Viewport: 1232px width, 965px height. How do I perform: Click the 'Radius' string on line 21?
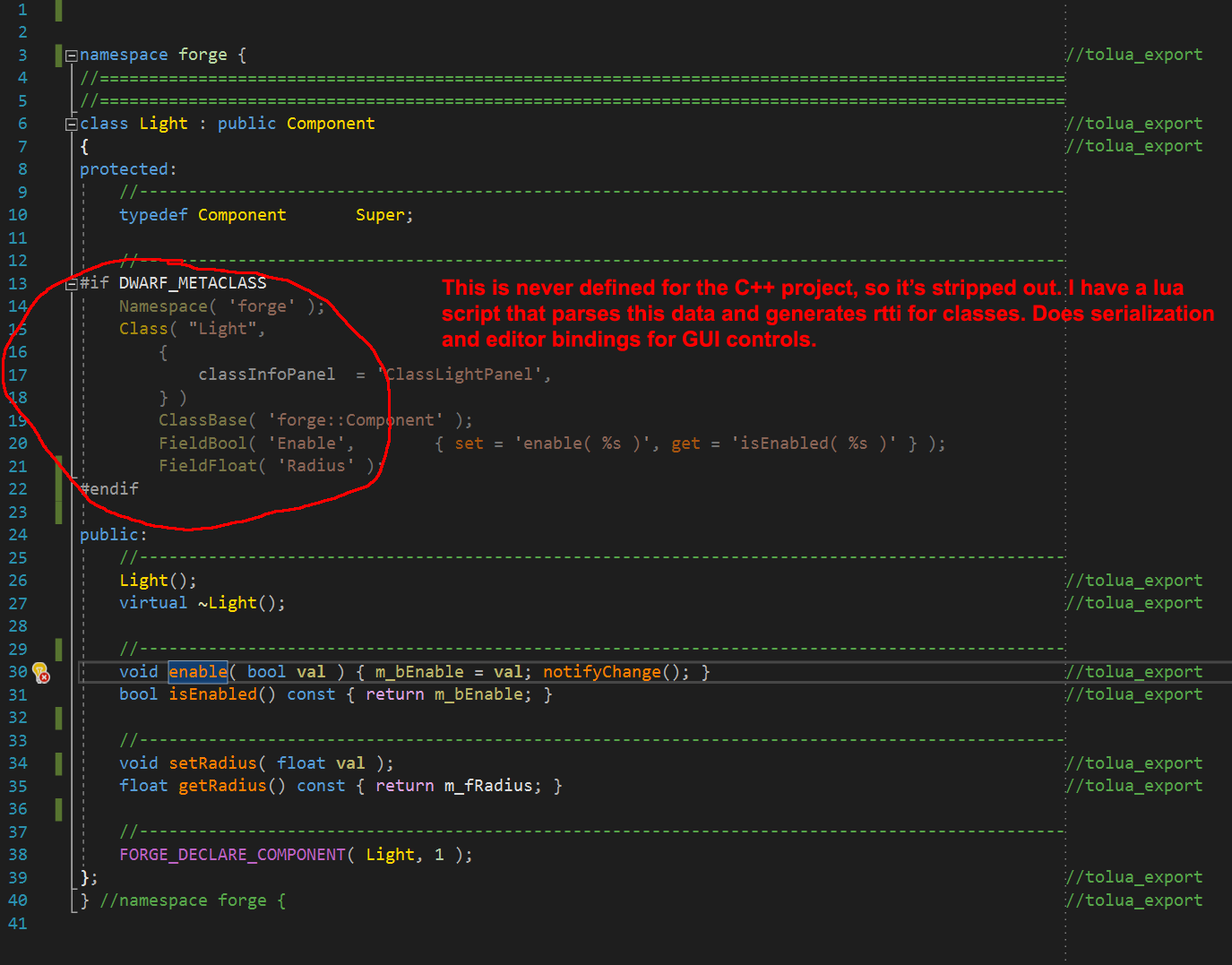tap(316, 466)
